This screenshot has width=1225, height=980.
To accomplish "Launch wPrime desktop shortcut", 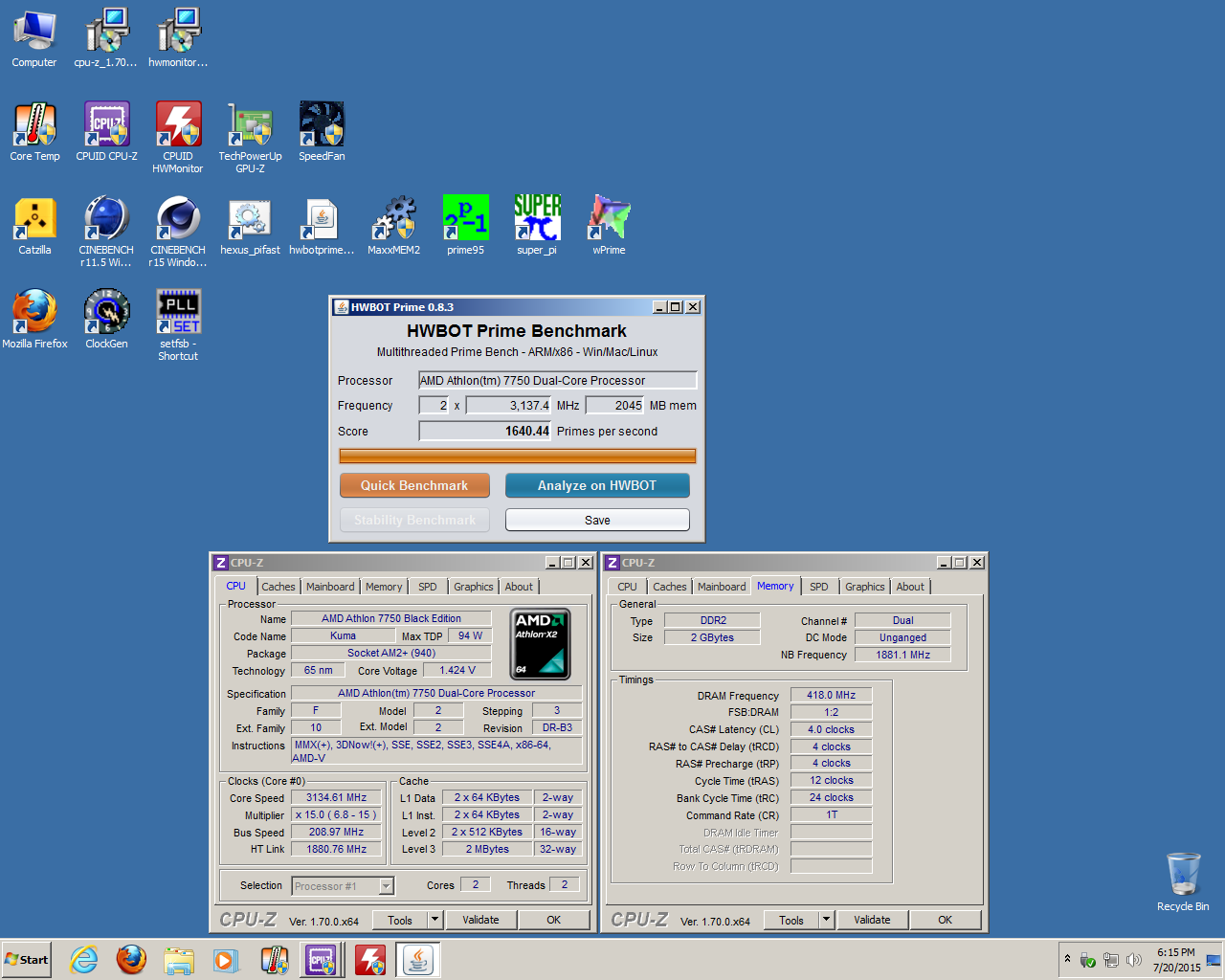I will (x=609, y=226).
